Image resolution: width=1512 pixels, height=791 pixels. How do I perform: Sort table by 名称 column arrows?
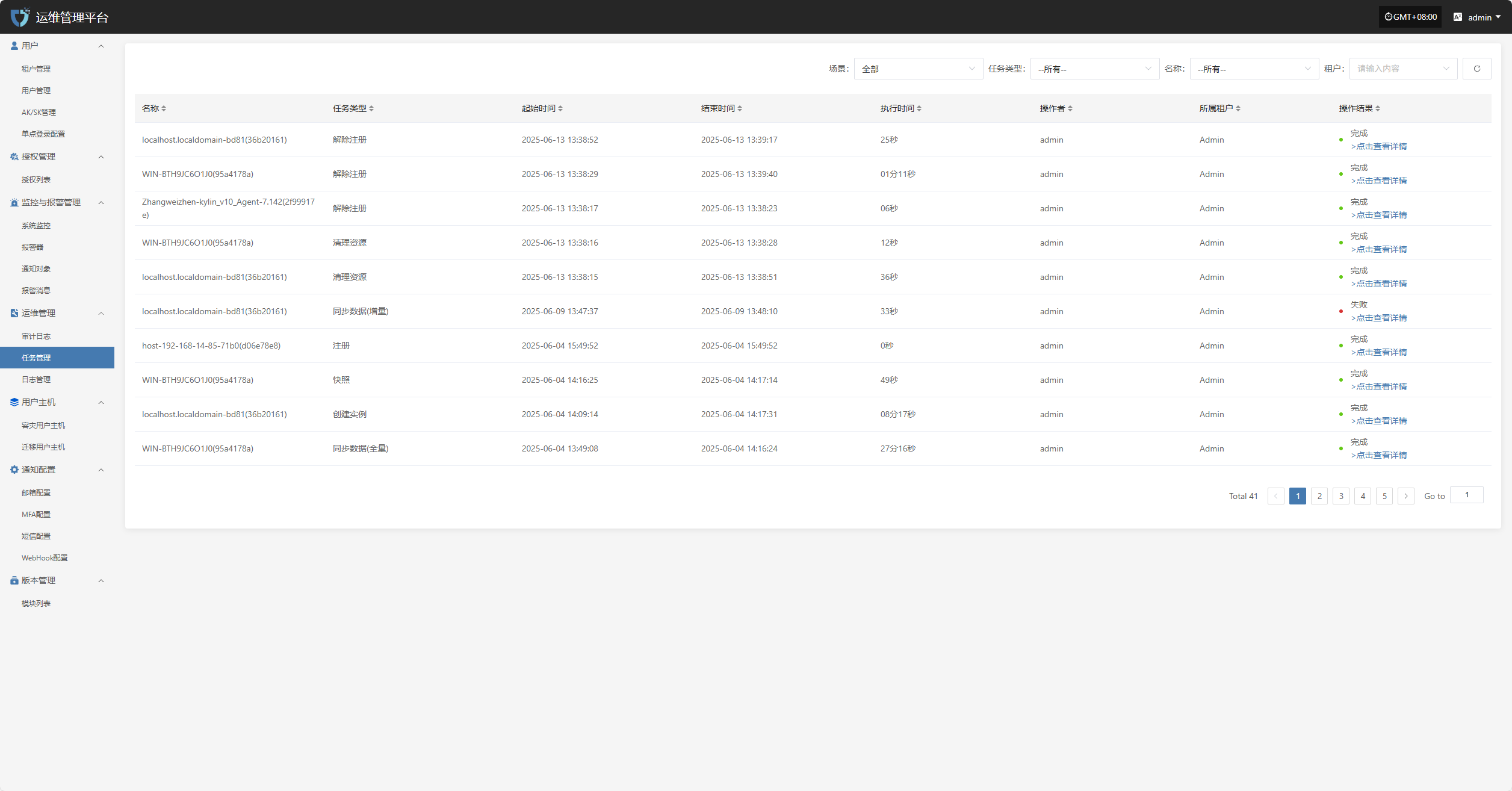click(164, 108)
